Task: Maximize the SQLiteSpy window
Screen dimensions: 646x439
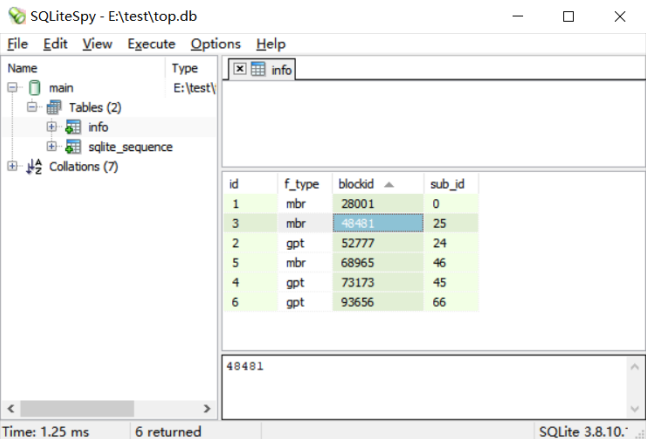Action: point(569,16)
